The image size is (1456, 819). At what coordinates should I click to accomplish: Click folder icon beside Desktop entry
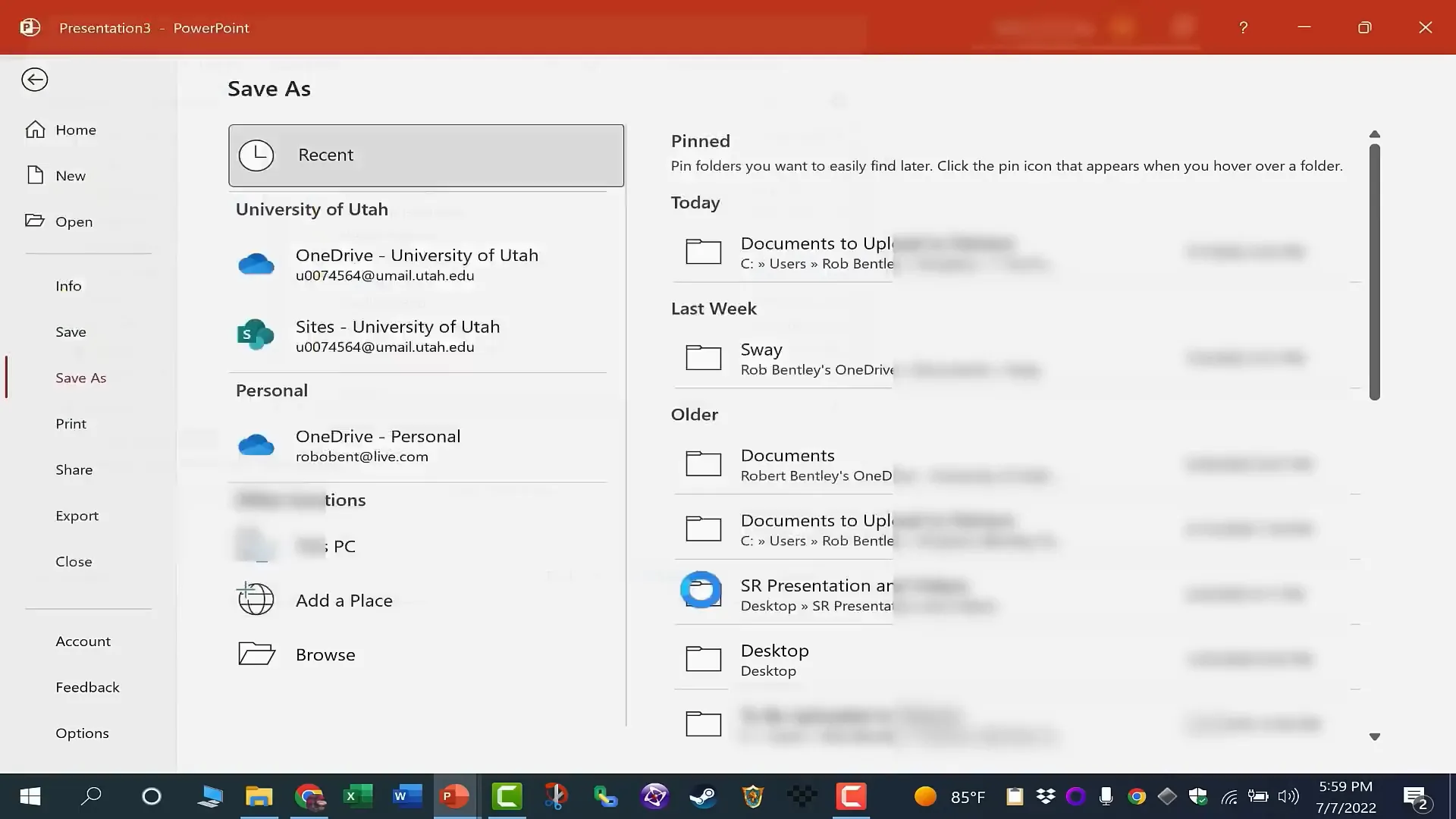tap(703, 658)
